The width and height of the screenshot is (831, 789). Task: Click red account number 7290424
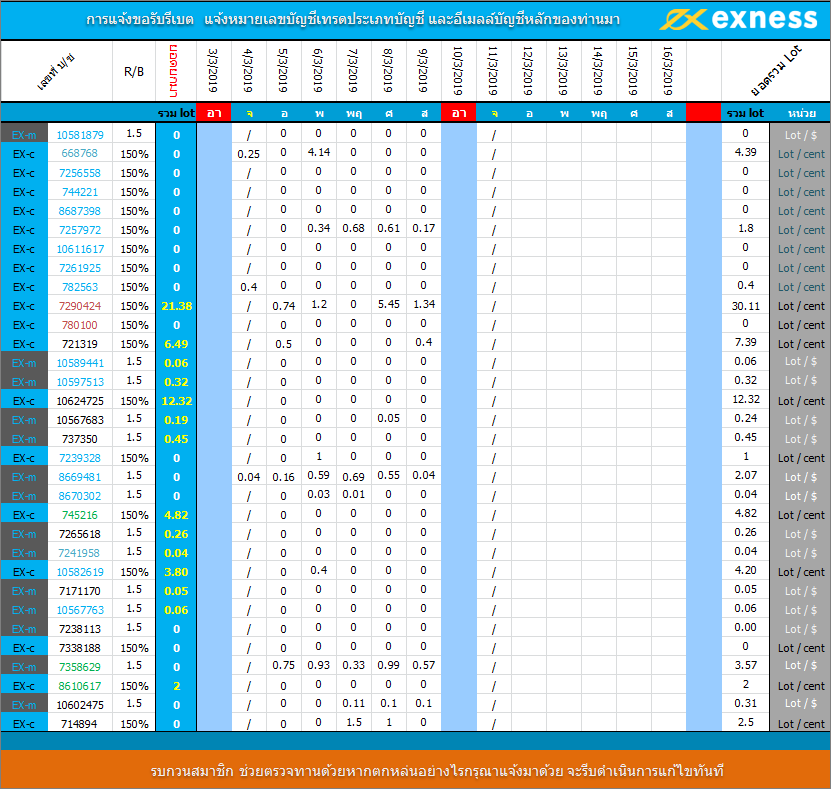point(79,305)
